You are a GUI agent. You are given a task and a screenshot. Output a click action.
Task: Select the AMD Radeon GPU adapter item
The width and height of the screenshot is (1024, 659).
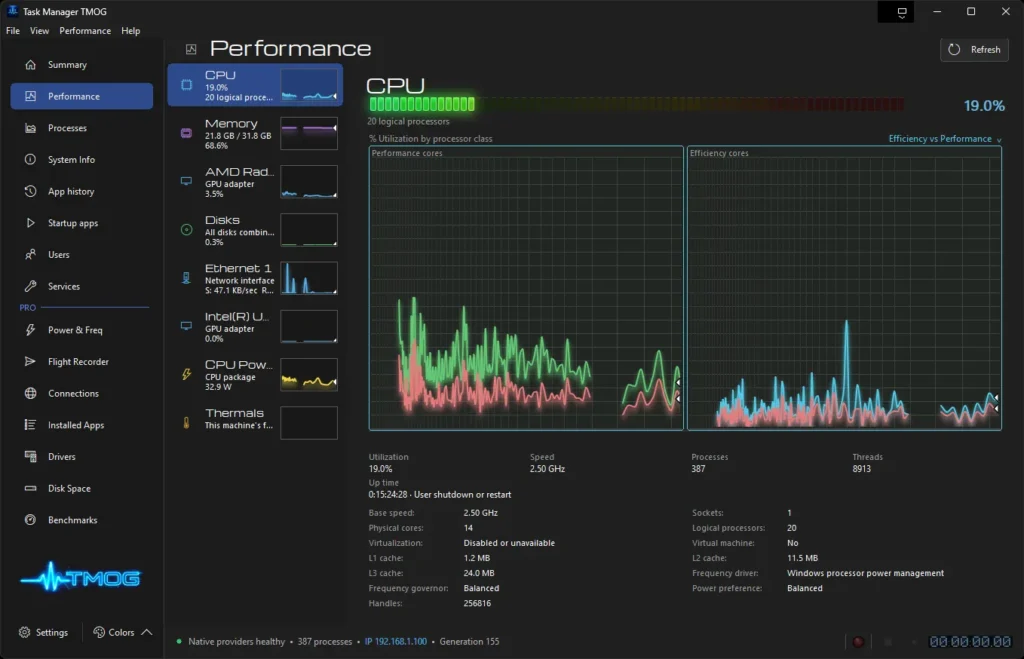click(255, 182)
